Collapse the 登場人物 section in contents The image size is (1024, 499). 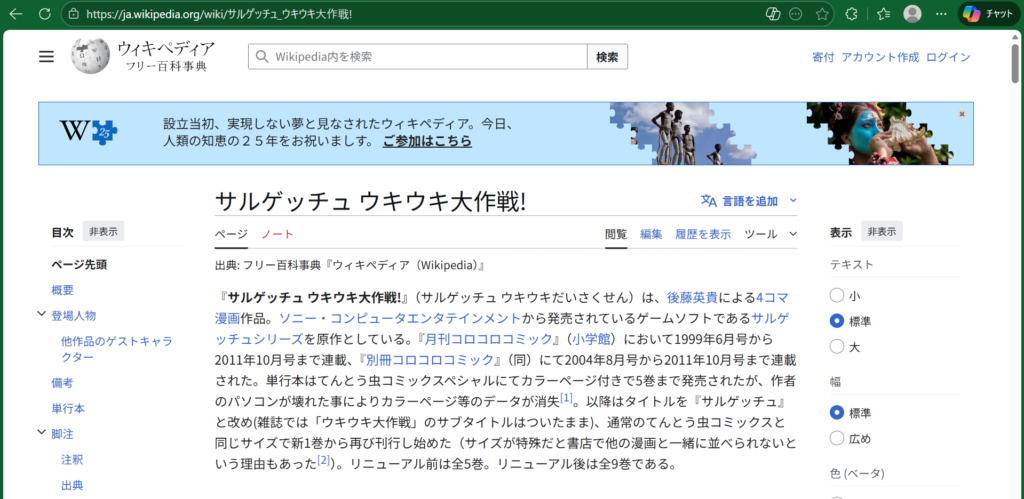click(40, 315)
